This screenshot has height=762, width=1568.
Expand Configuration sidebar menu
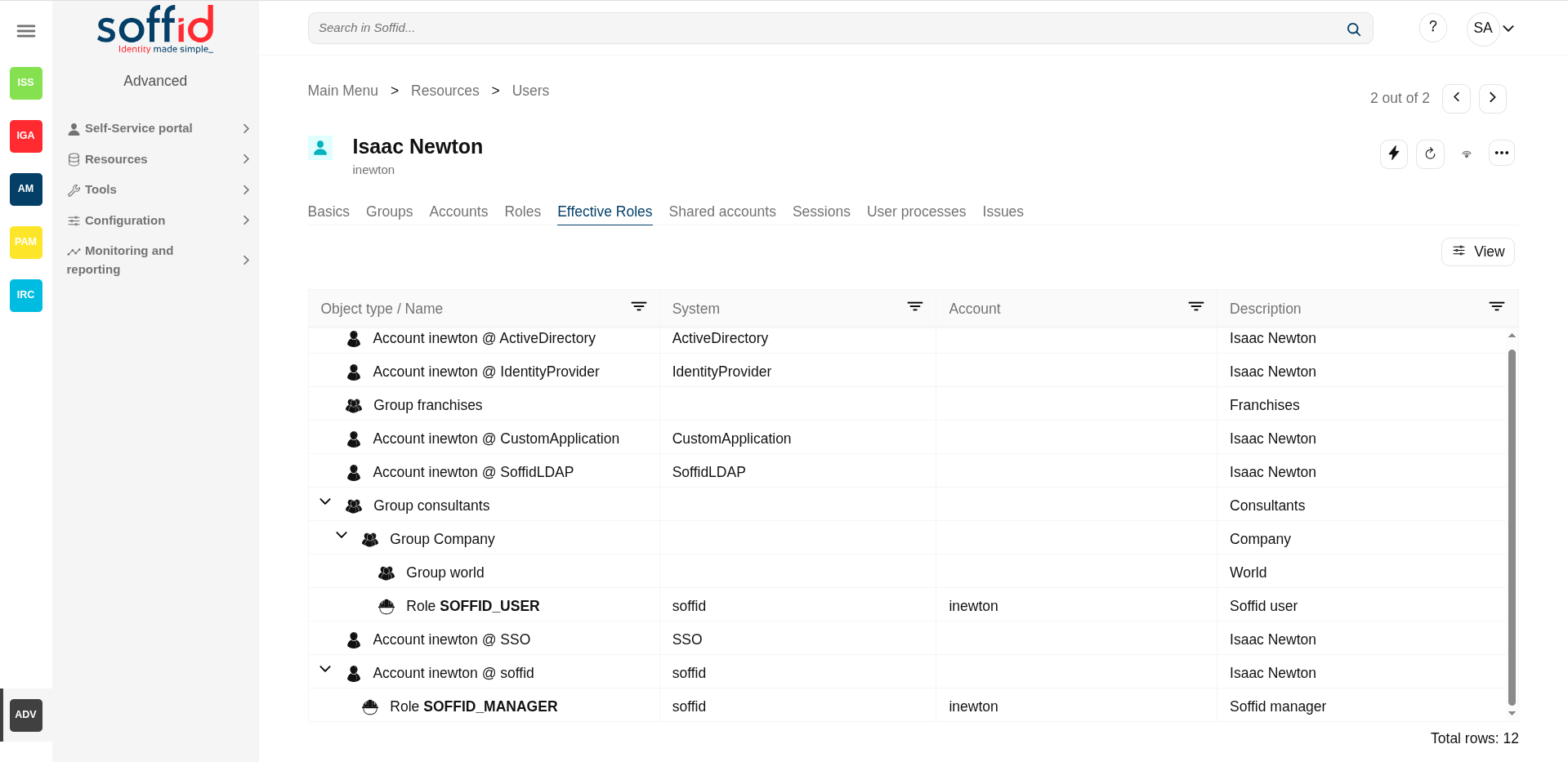159,221
